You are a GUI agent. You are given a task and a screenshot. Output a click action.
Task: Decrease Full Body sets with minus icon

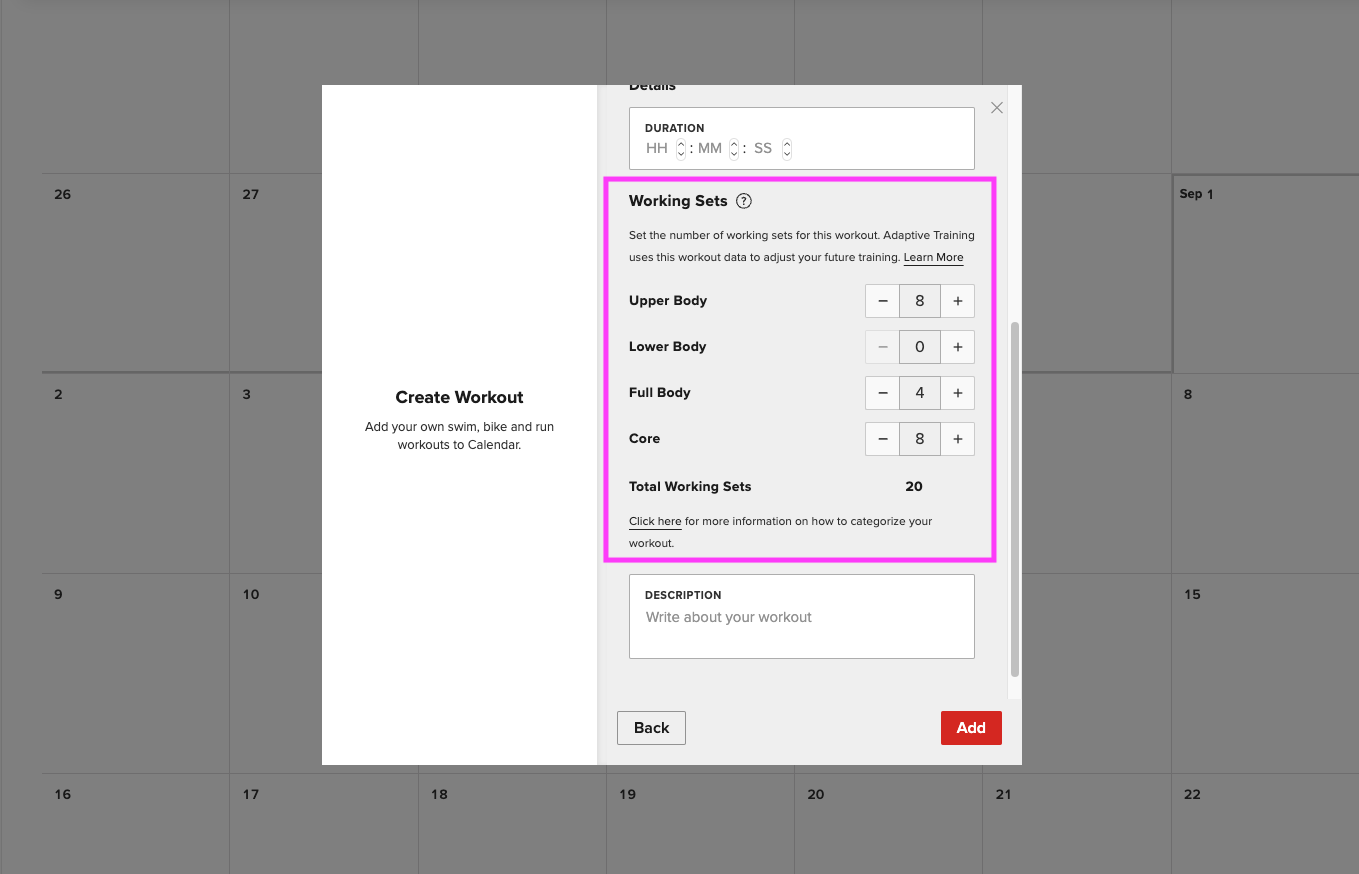click(x=882, y=392)
